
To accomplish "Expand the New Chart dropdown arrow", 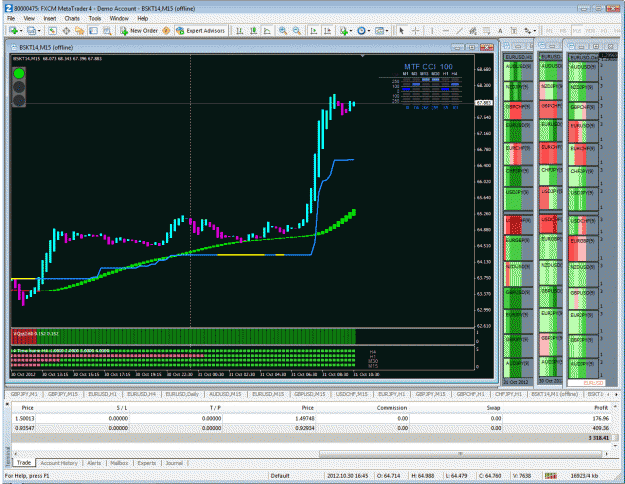I will 21,31.
